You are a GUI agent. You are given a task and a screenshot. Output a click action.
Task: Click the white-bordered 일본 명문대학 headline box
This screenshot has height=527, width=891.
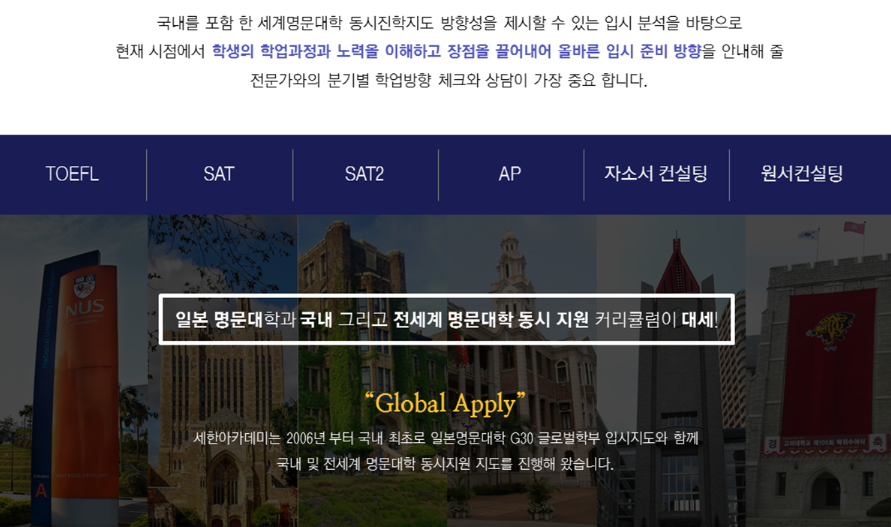pyautogui.click(x=446, y=320)
